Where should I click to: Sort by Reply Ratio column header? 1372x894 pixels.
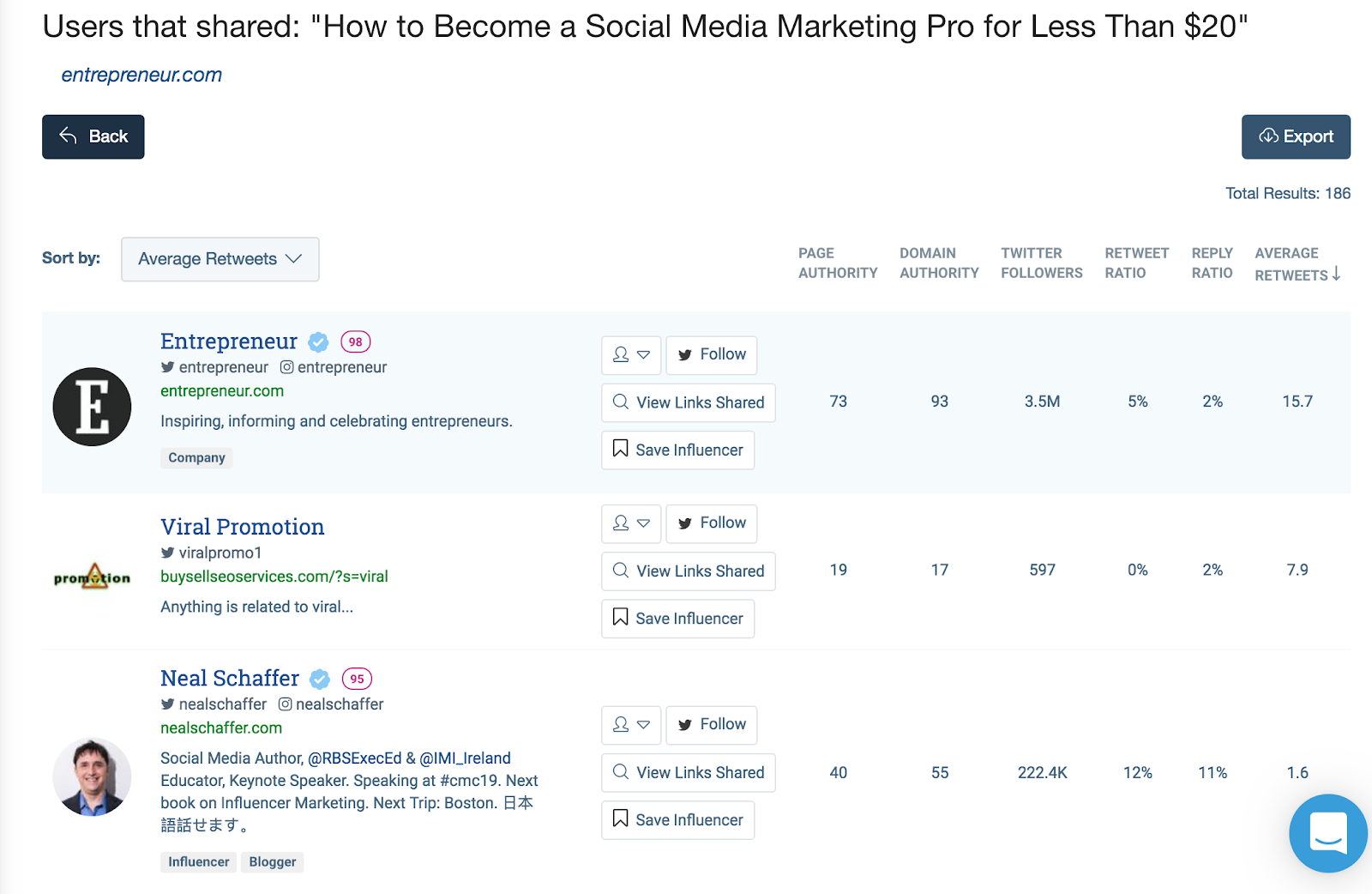[x=1213, y=263]
